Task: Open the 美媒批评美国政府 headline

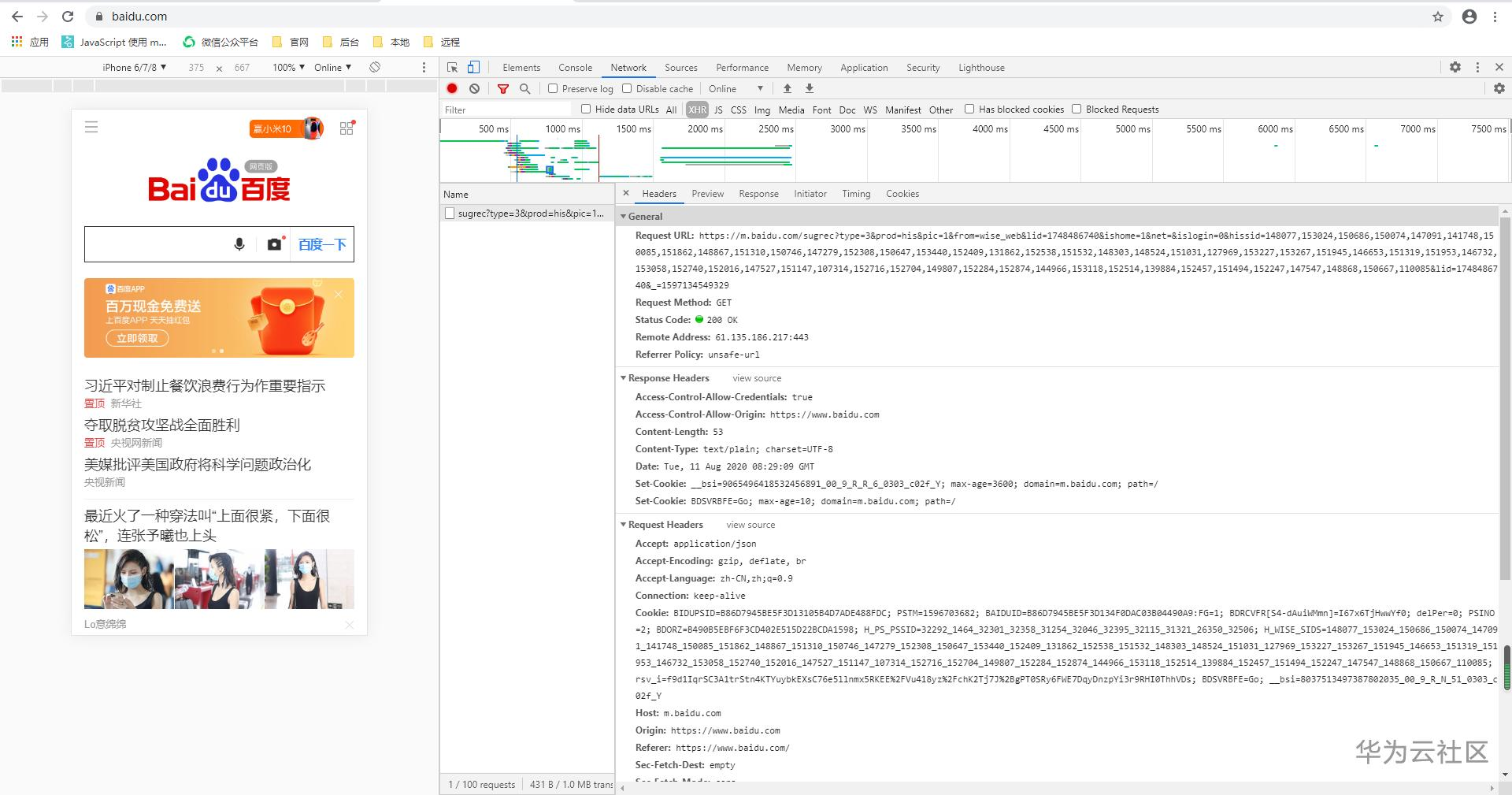Action: 198,465
